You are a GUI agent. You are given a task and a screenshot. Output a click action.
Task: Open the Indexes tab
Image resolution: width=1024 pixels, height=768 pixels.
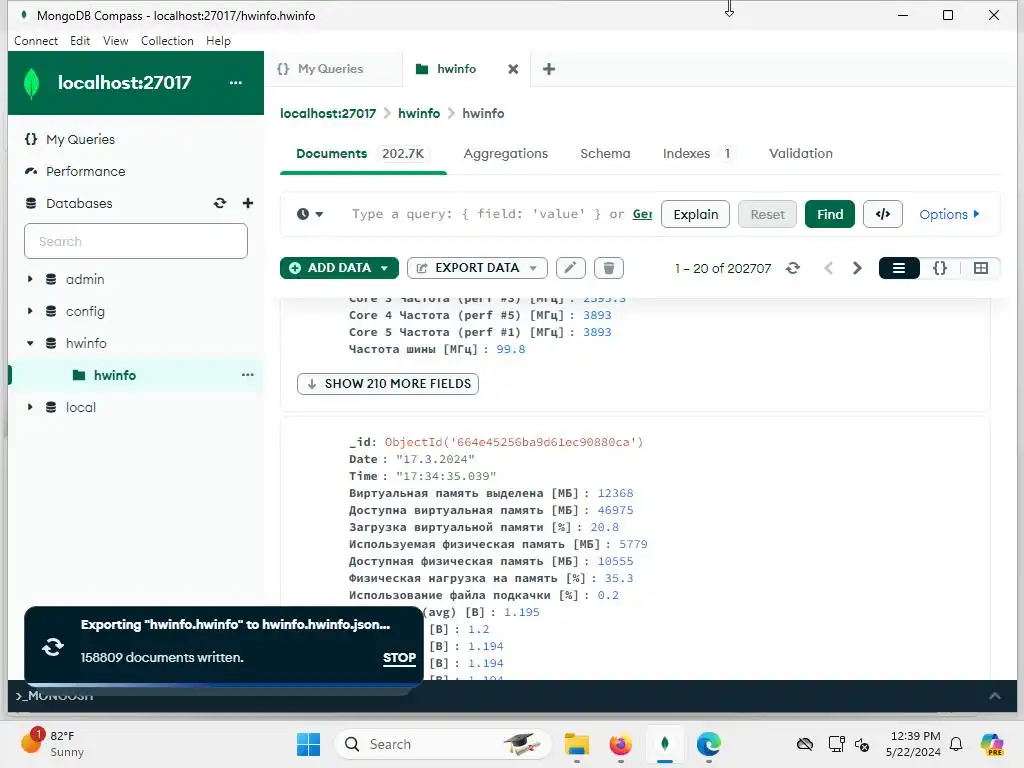(697, 153)
